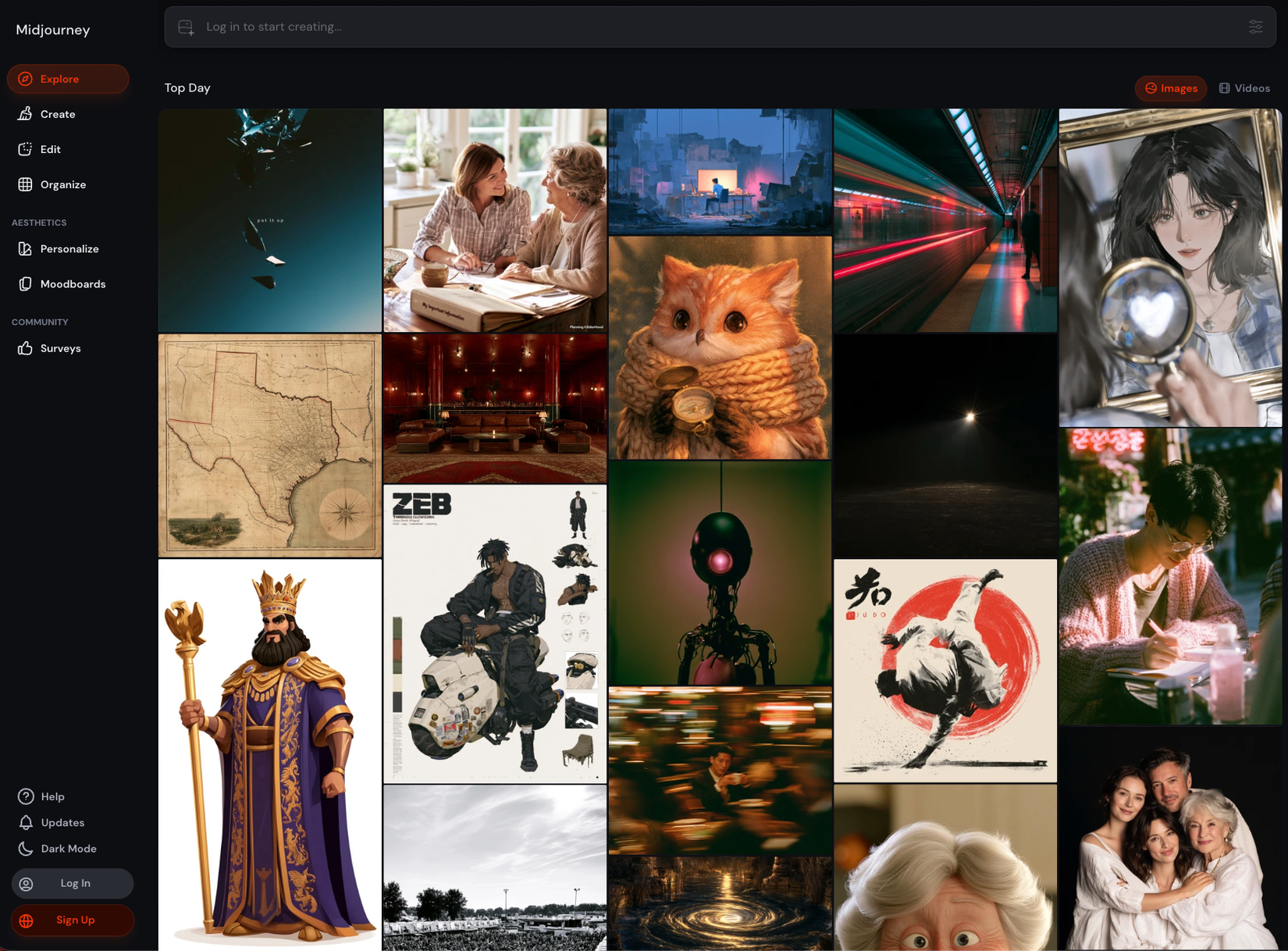The width and height of the screenshot is (1288, 951).
Task: Focus the 'Log in to start creating' field
Action: (720, 27)
